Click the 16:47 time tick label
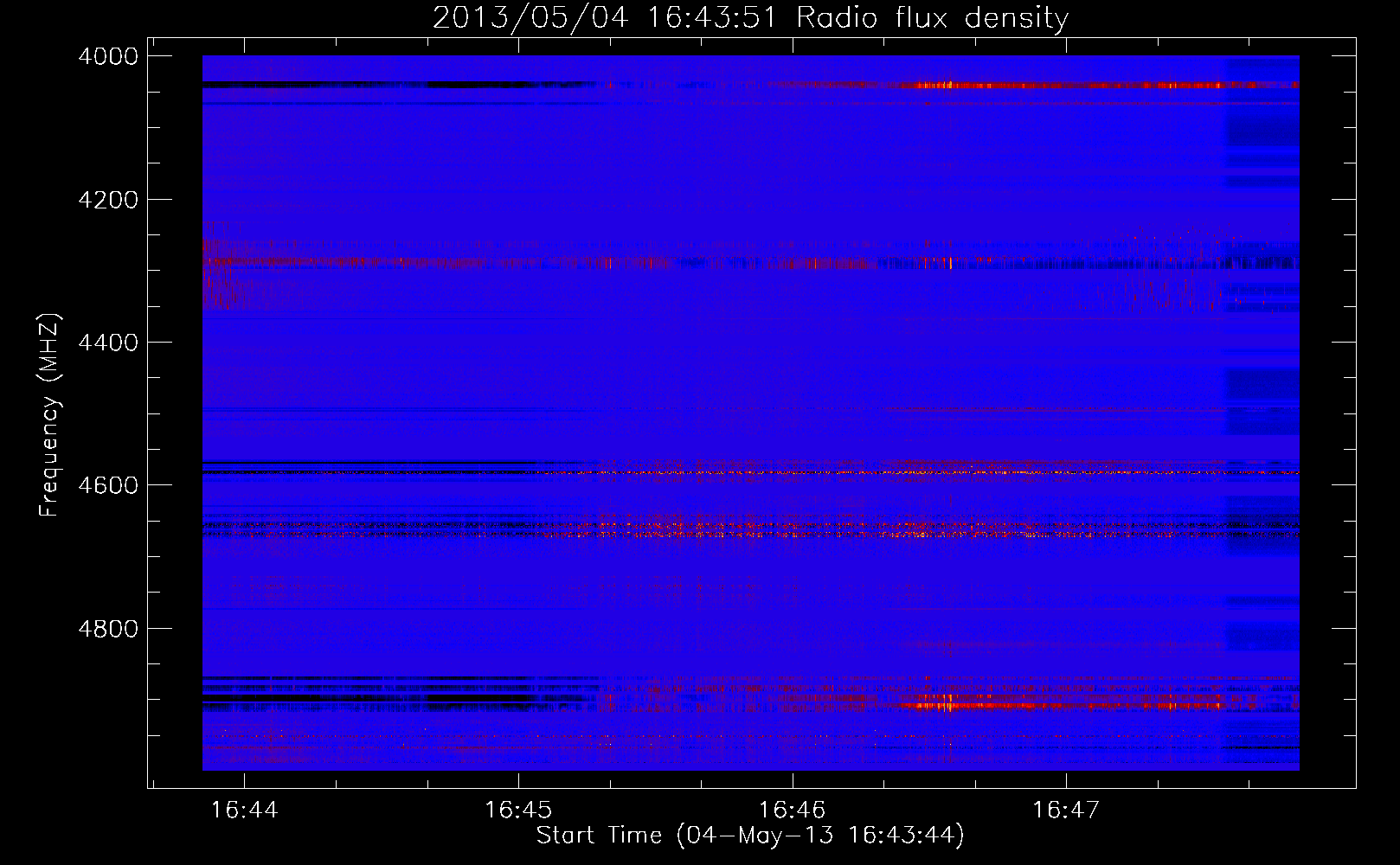1400x865 pixels. click(x=1066, y=811)
